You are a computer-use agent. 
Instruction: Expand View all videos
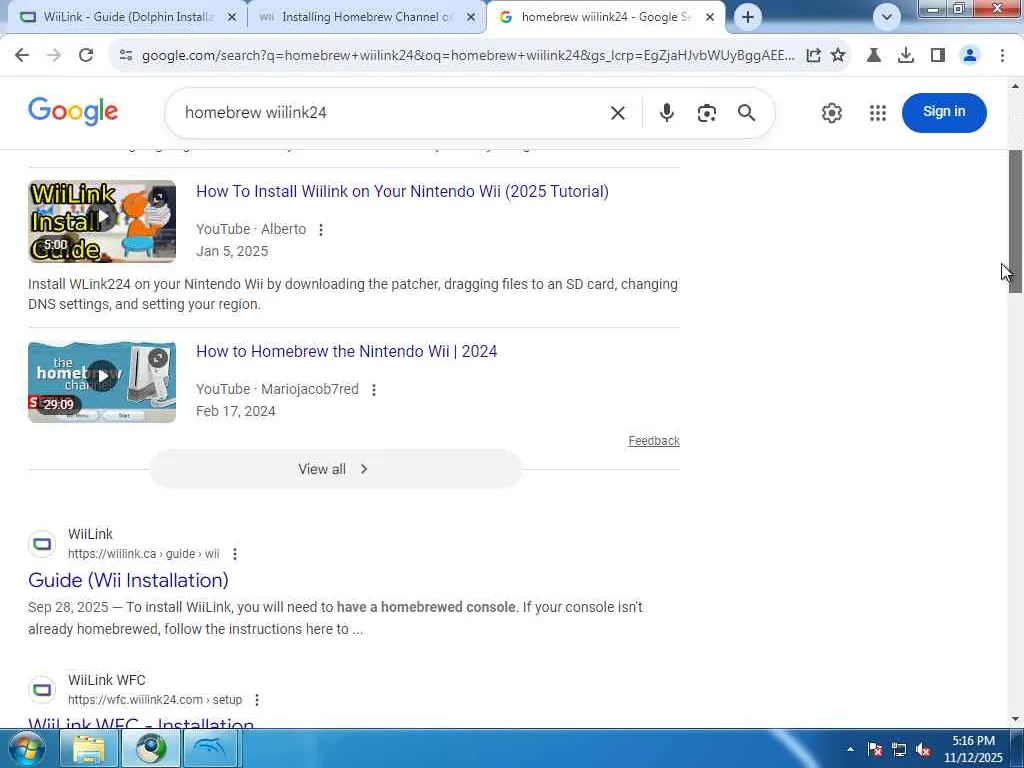pos(336,470)
